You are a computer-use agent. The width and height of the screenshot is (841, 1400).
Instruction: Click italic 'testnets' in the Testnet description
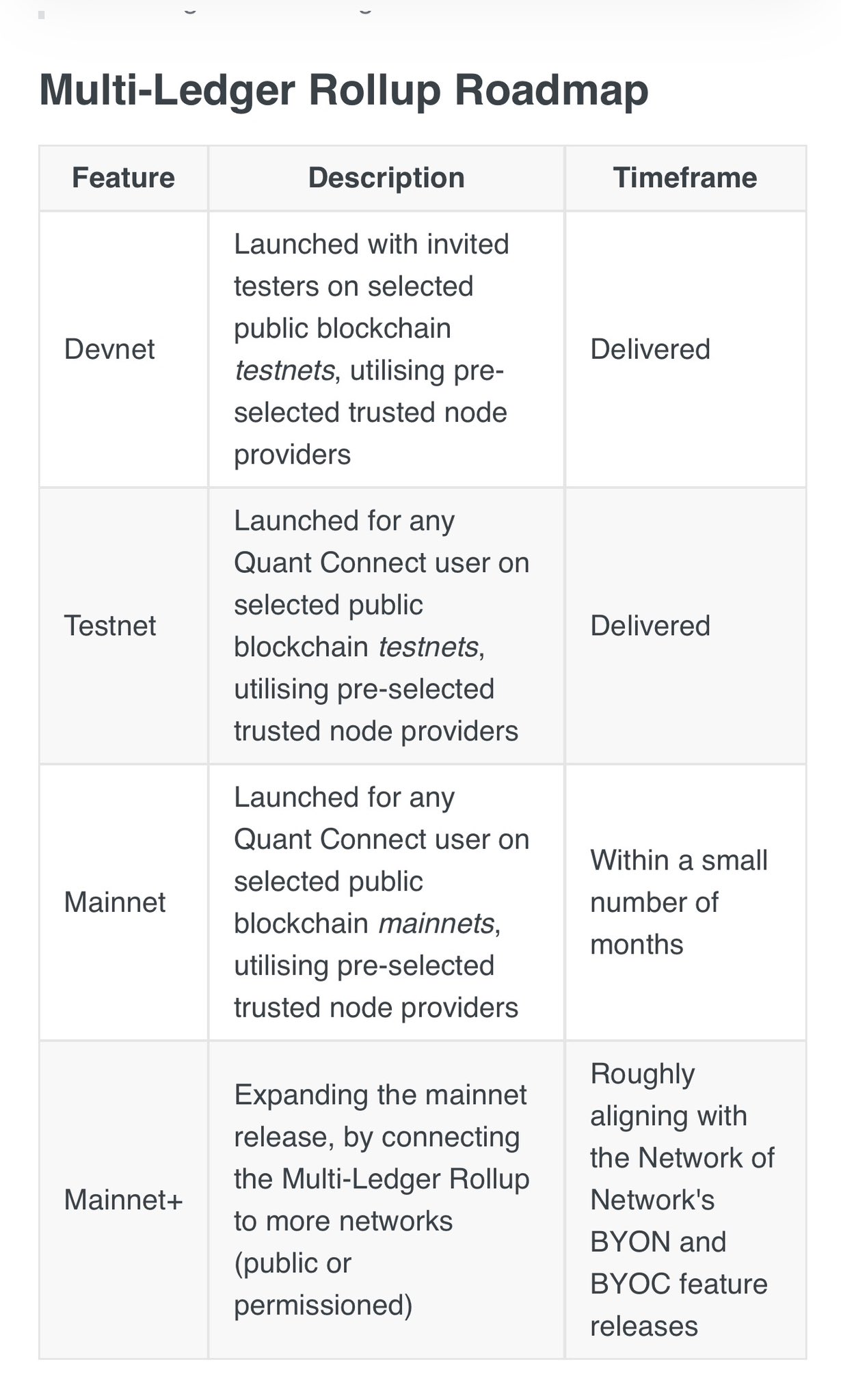pos(428,647)
